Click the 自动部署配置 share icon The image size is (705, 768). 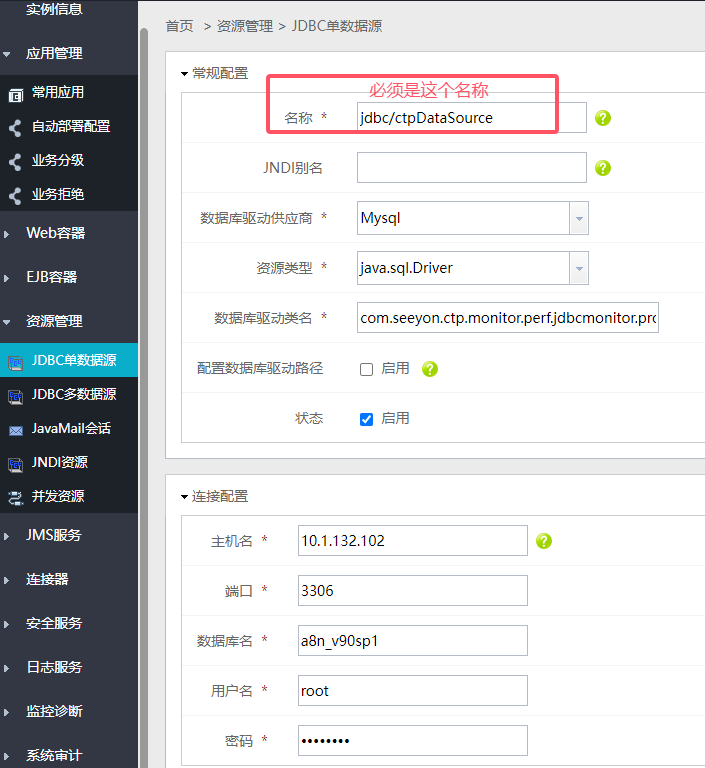pyautogui.click(x=16, y=128)
